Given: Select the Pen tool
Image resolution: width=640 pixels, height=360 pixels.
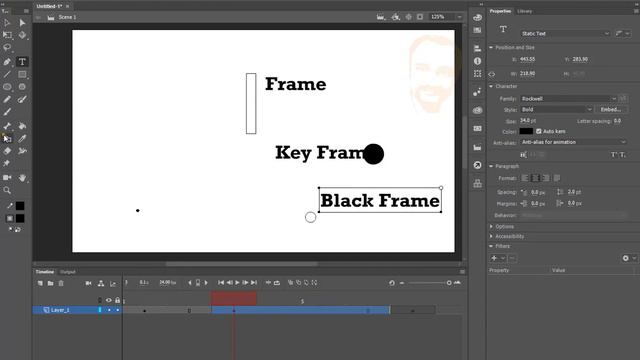Looking at the screenshot, I should [7, 62].
